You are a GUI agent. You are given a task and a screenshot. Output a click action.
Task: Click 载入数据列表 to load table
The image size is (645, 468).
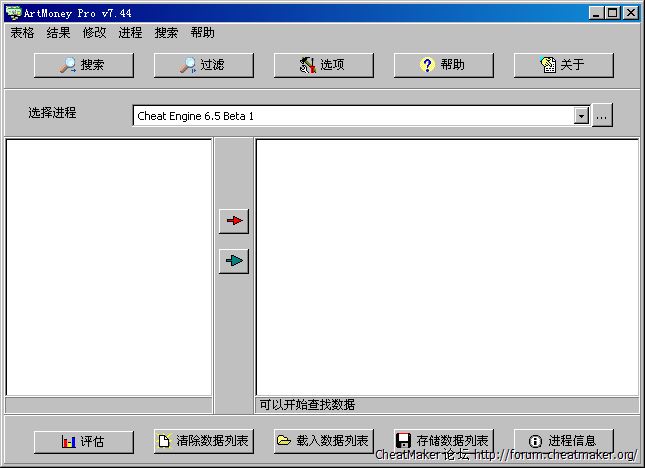point(323,441)
